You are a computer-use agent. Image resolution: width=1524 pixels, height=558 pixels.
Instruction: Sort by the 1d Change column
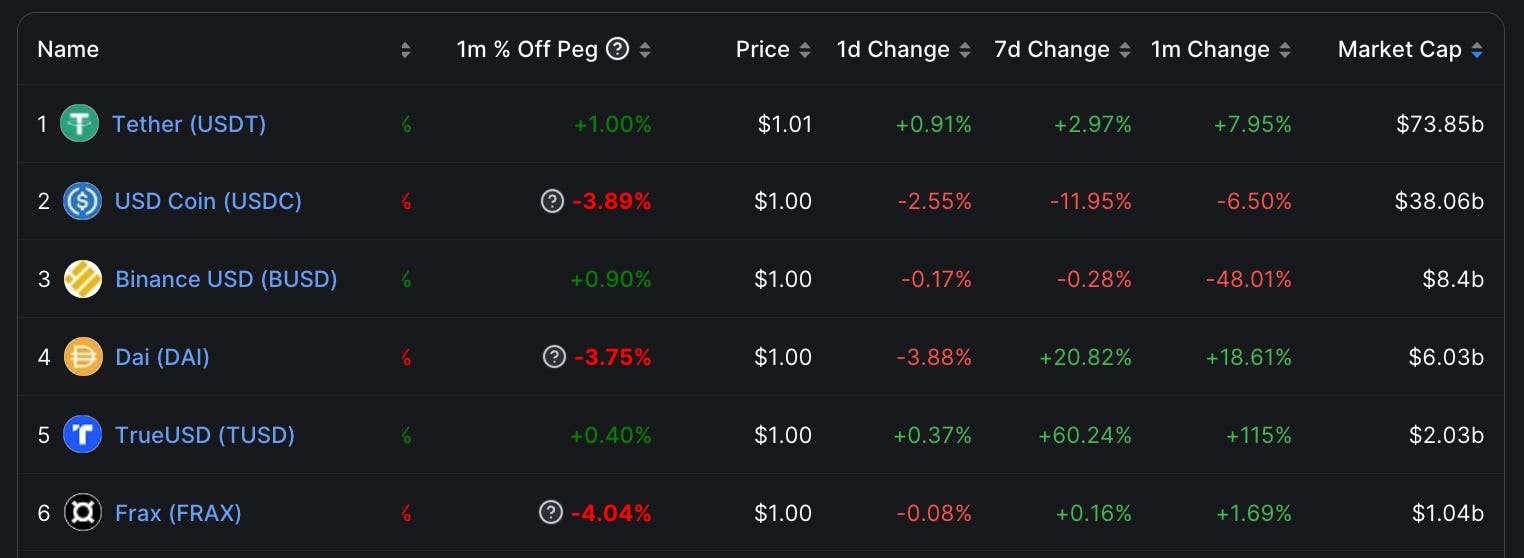pos(965,50)
